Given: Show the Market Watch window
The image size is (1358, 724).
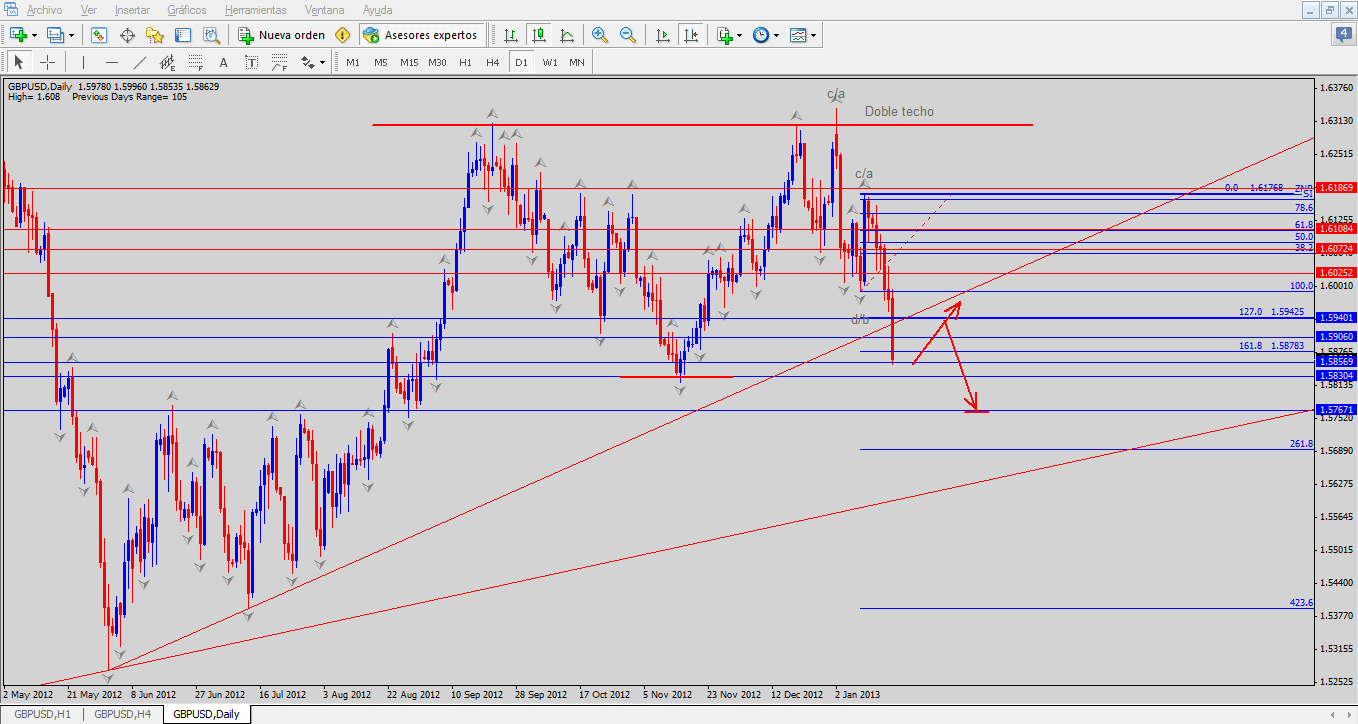Looking at the screenshot, I should point(99,35).
